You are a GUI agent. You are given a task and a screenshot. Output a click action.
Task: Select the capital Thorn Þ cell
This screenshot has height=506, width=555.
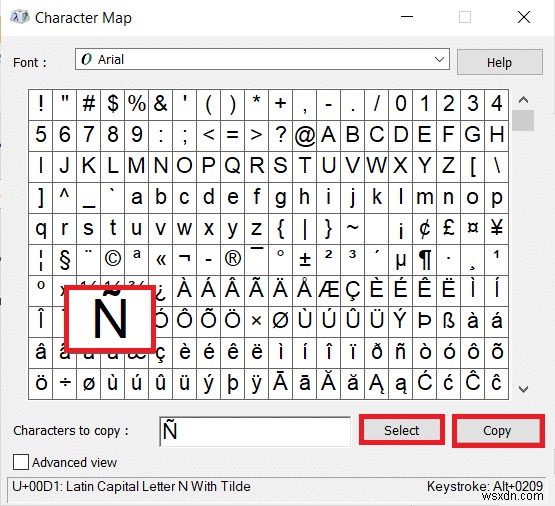(x=425, y=322)
